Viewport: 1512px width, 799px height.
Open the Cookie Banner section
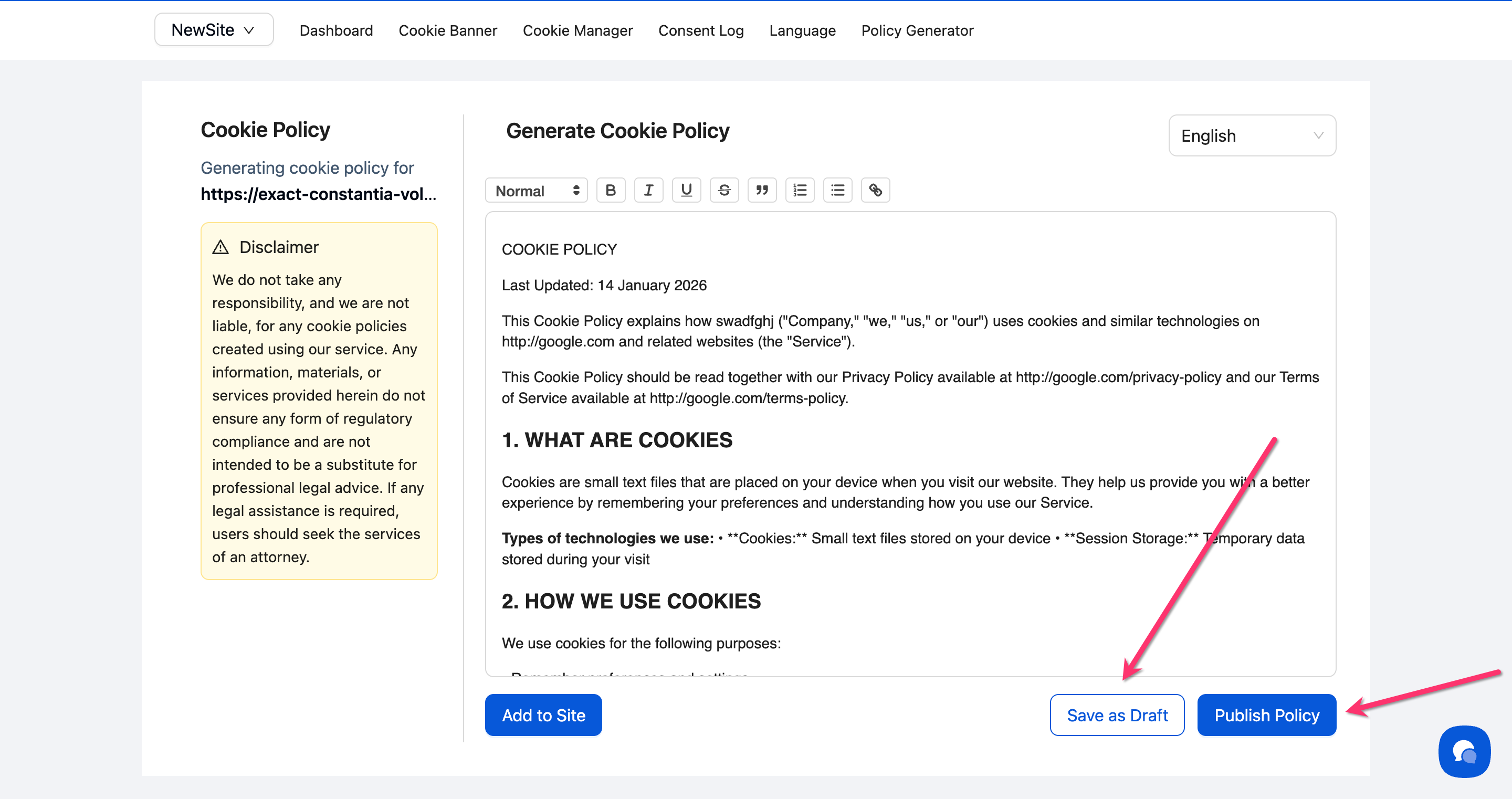click(447, 30)
